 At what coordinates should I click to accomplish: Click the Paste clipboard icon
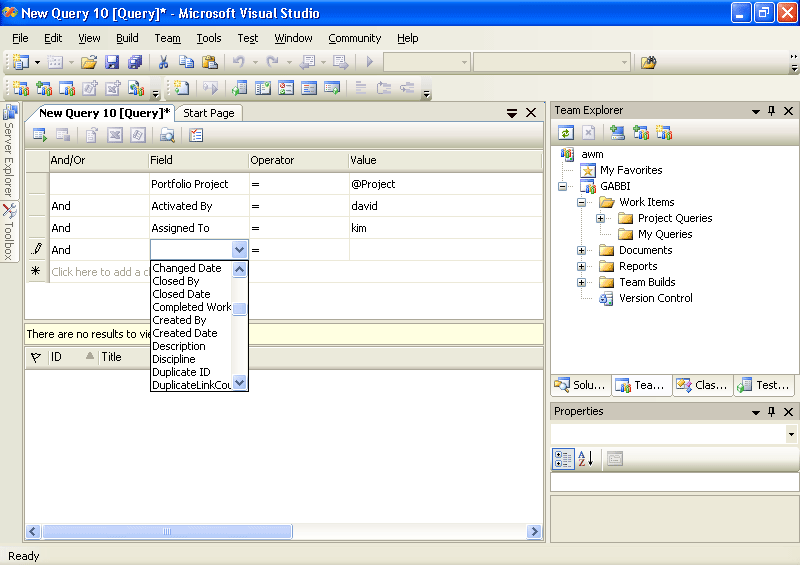[x=211, y=62]
